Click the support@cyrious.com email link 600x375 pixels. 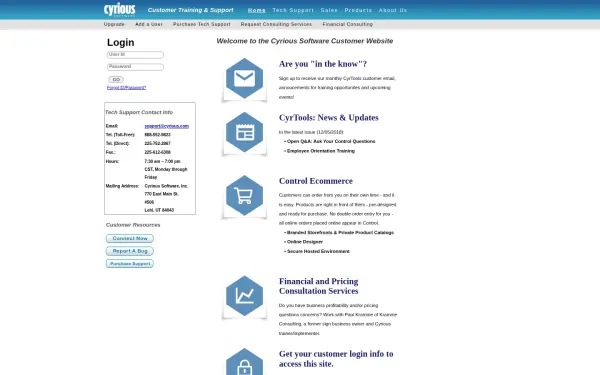166,126
